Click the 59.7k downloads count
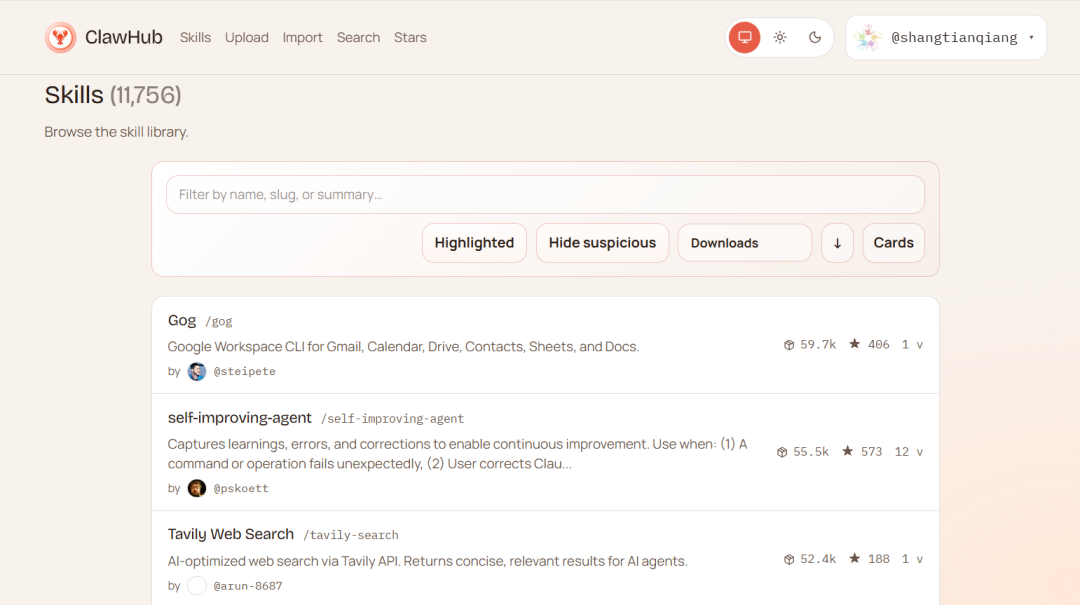This screenshot has height=605, width=1080. coord(818,345)
